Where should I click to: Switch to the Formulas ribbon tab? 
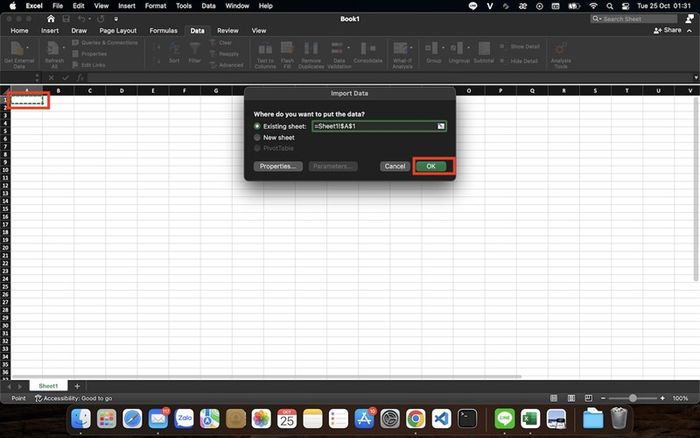163,31
